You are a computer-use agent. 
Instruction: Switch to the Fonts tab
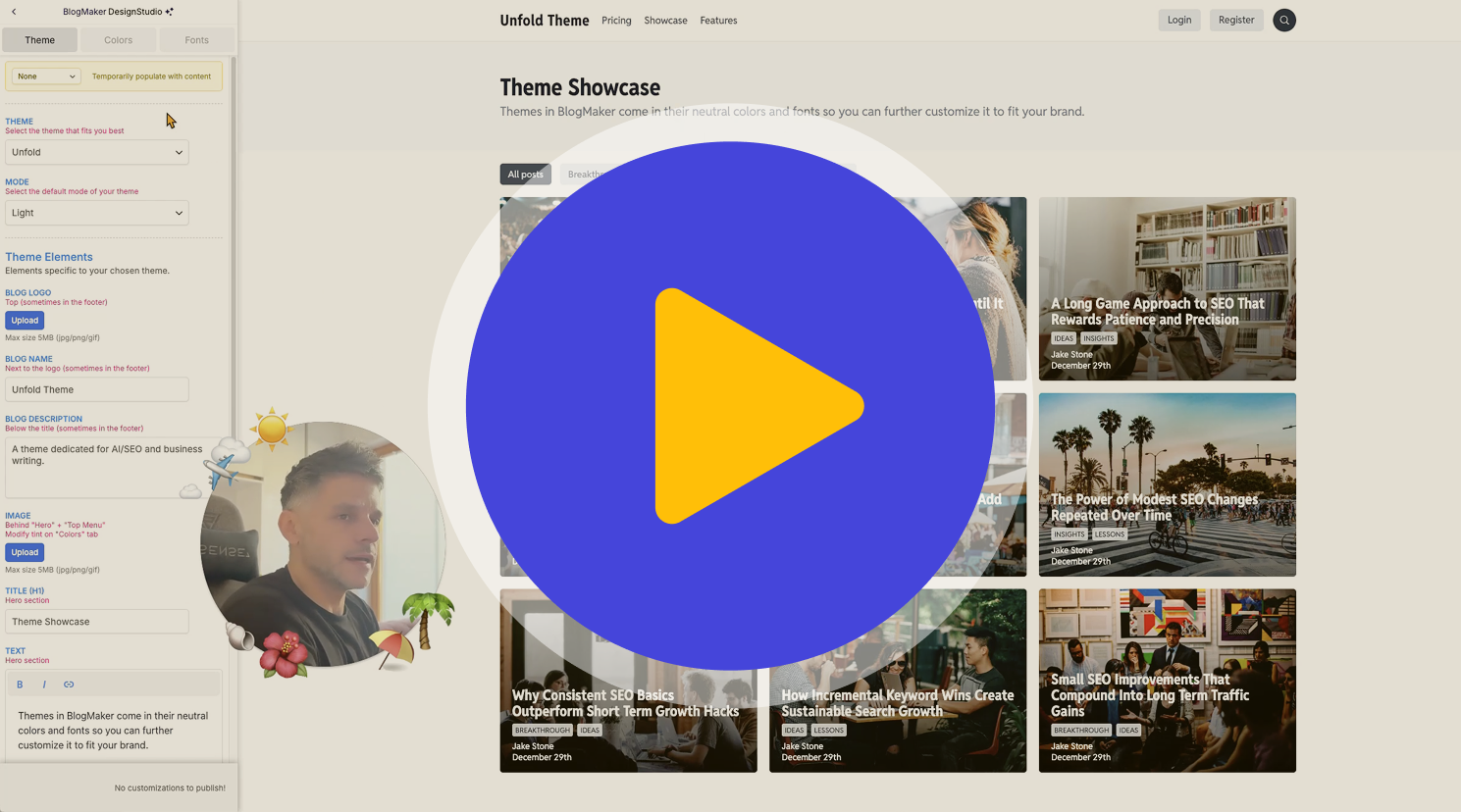coord(195,39)
